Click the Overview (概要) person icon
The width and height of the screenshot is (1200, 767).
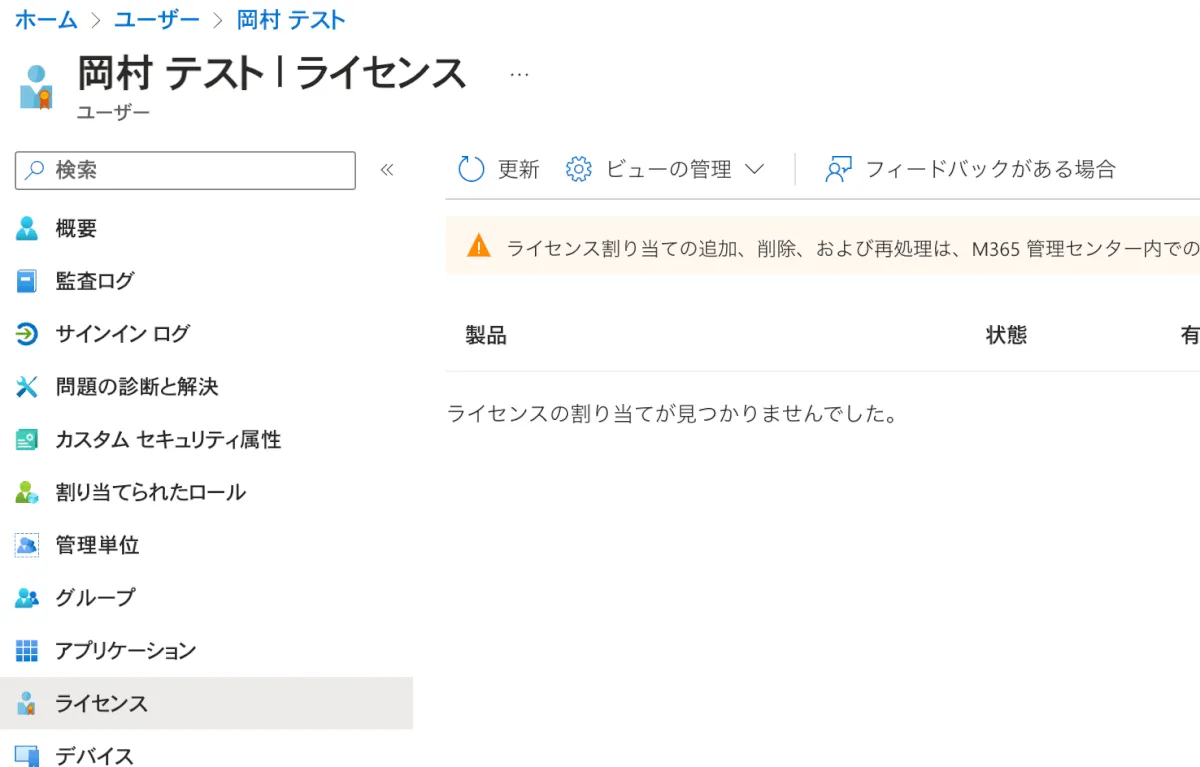point(27,228)
